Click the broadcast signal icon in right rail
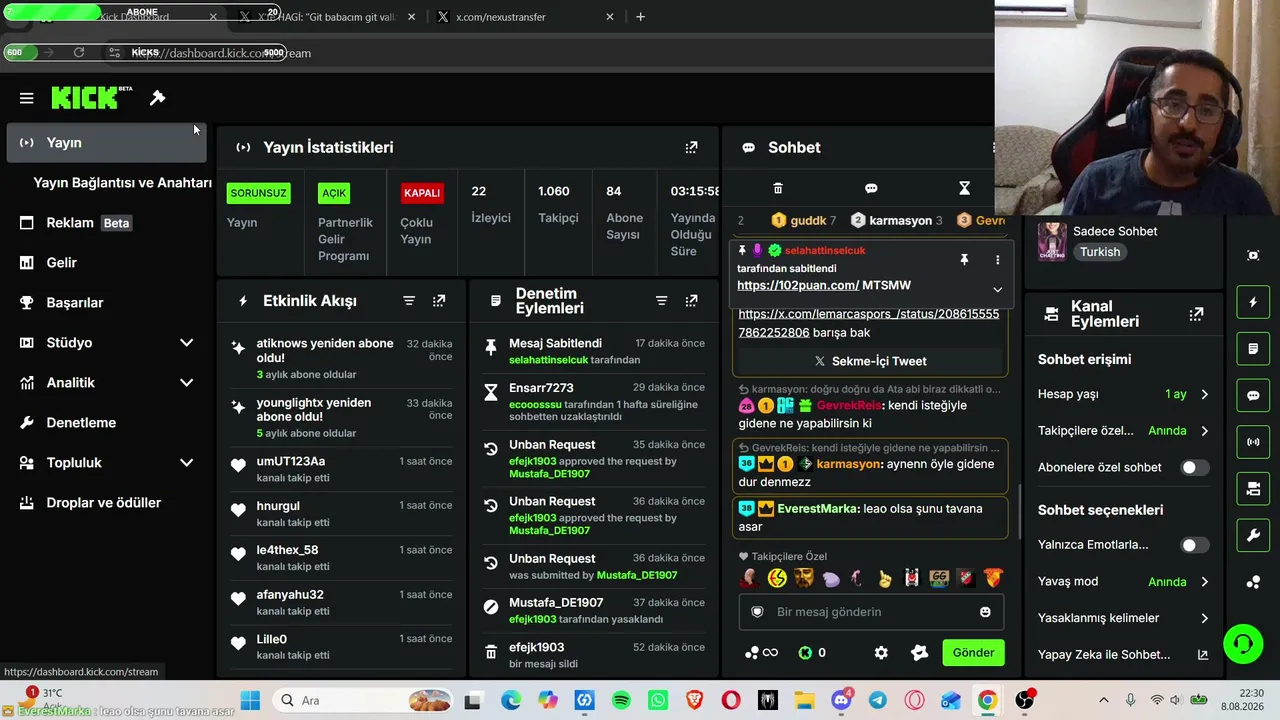This screenshot has height=720, width=1280. tap(1253, 442)
